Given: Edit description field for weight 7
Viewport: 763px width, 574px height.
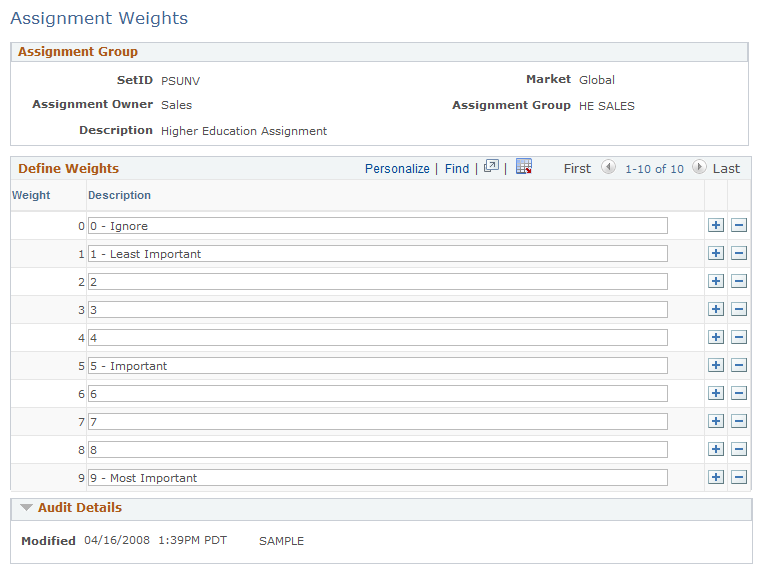Looking at the screenshot, I should tap(378, 421).
